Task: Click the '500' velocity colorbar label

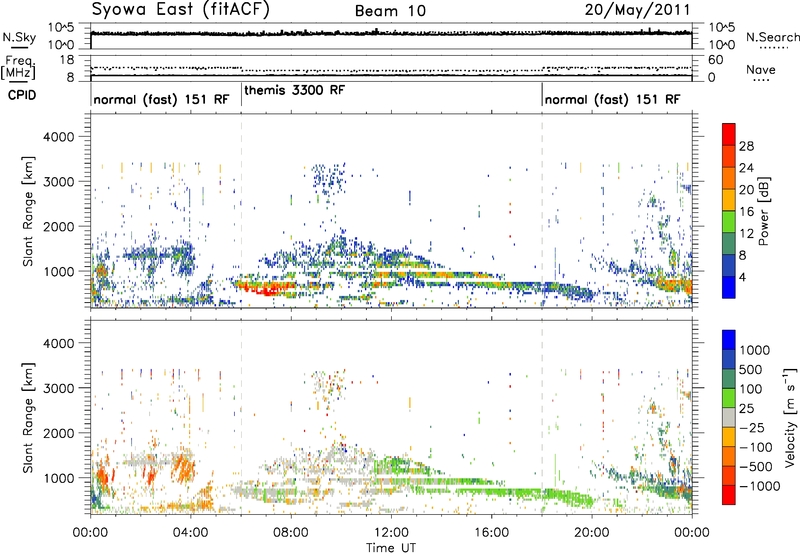Action: point(751,370)
